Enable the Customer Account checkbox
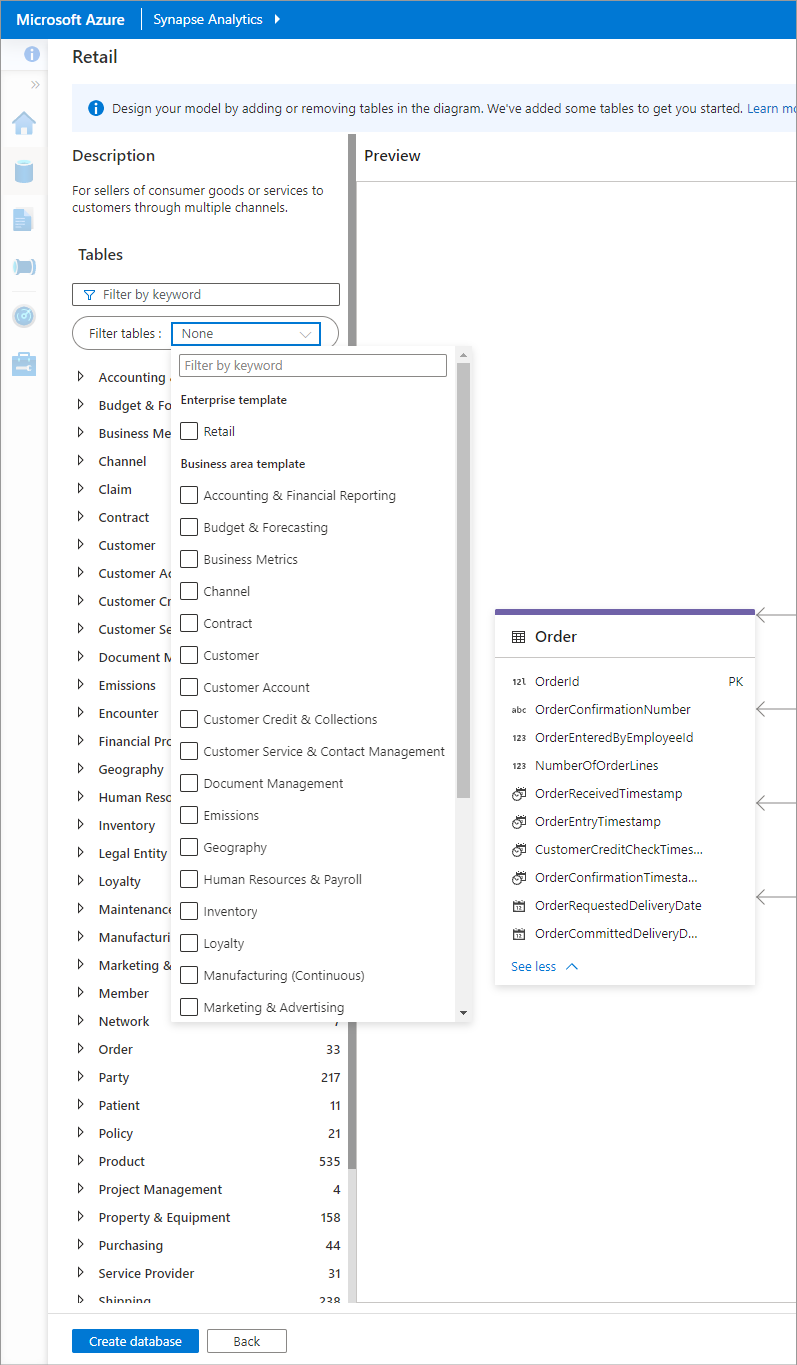This screenshot has width=797, height=1365. click(187, 687)
